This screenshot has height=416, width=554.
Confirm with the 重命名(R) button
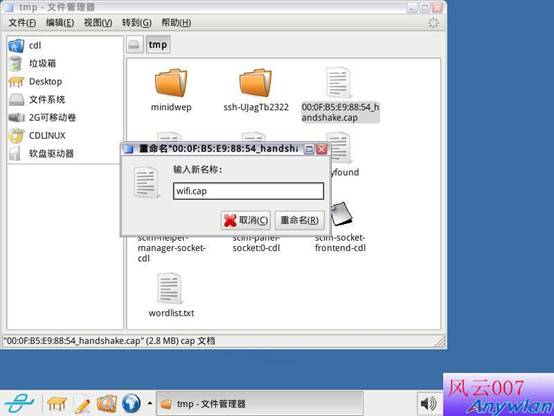300,220
